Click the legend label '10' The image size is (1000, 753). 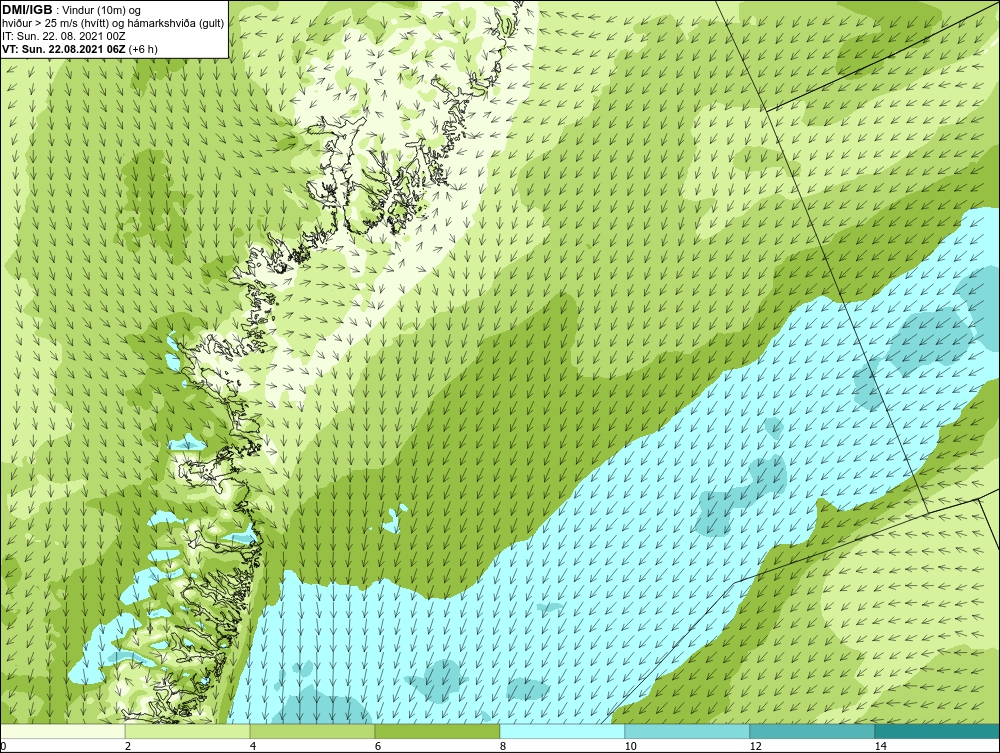(x=630, y=746)
